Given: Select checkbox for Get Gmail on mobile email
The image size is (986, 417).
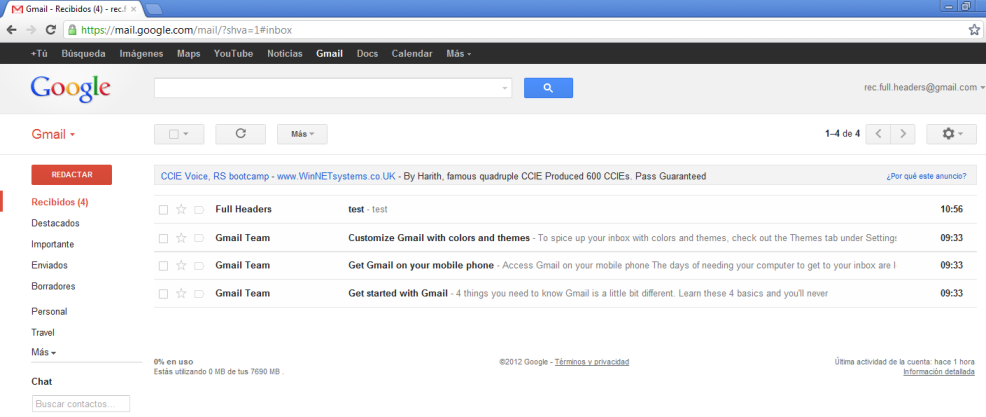Looking at the screenshot, I should point(163,266).
